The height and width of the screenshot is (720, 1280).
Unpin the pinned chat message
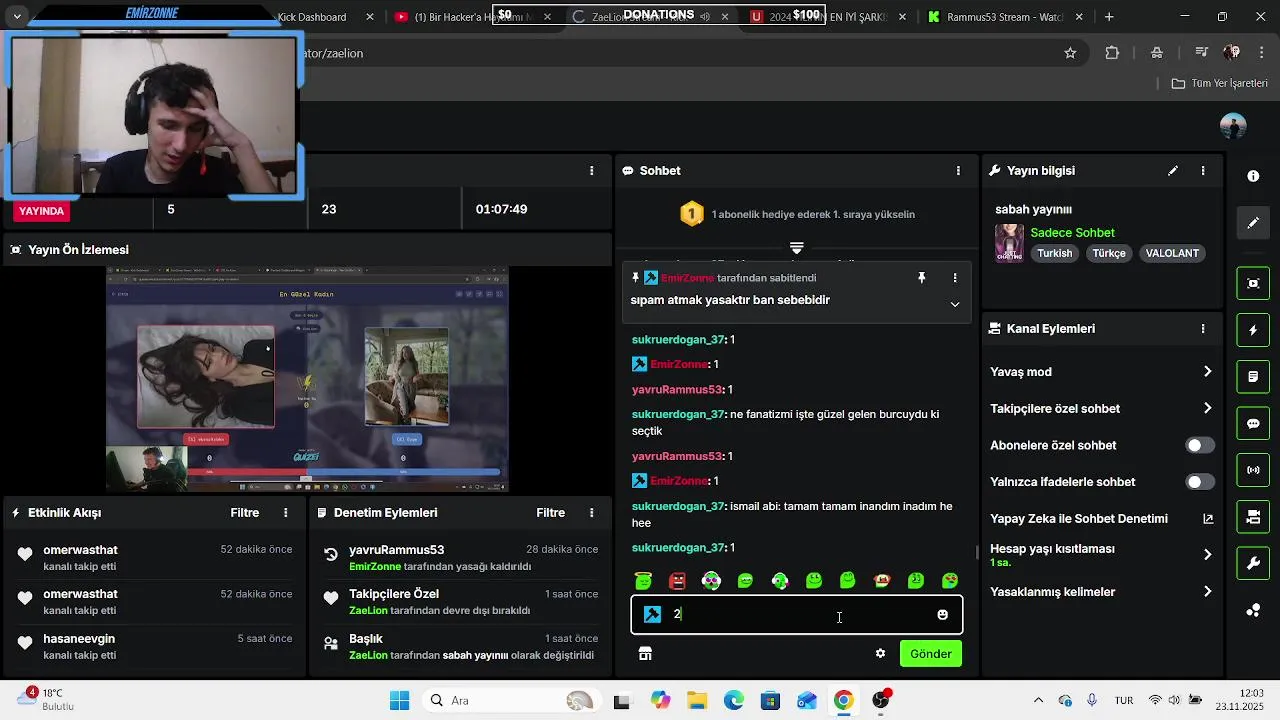pyautogui.click(x=922, y=278)
